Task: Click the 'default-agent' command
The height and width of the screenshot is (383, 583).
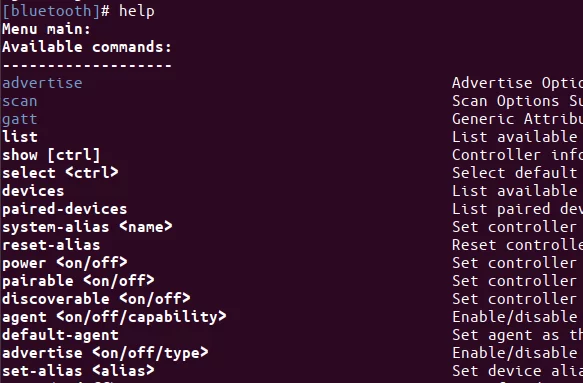Action: click(x=60, y=335)
